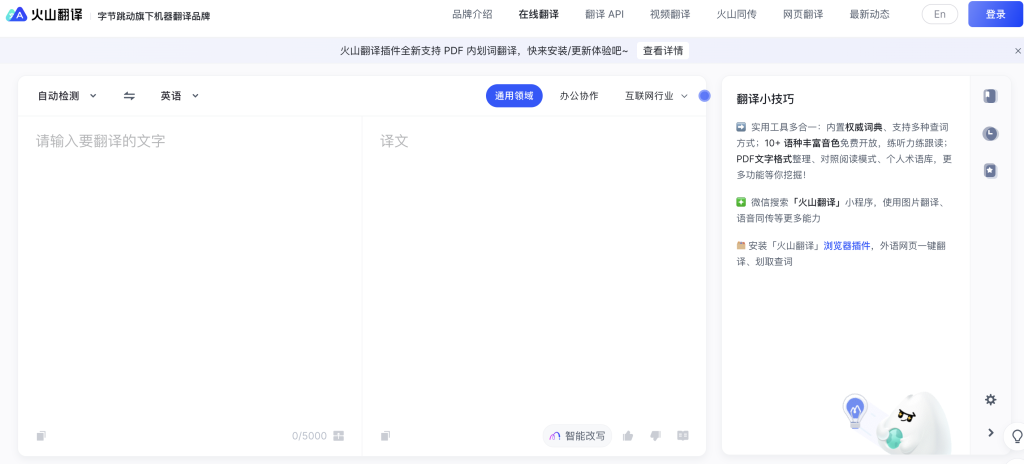1024x464 pixels.
Task: Click the blue dot next to 互联网行业
Action: point(704,96)
